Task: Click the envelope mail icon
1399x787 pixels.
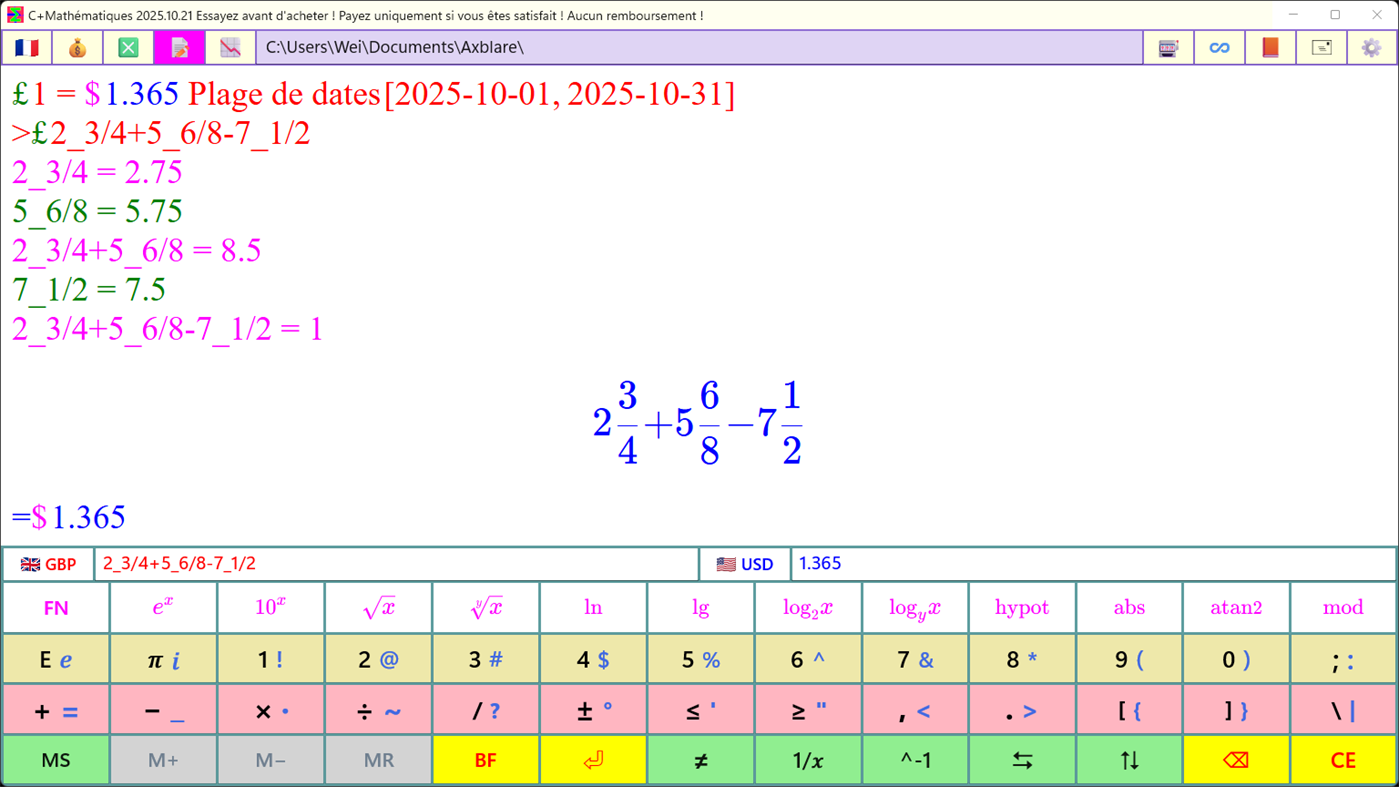Action: (x=1321, y=47)
